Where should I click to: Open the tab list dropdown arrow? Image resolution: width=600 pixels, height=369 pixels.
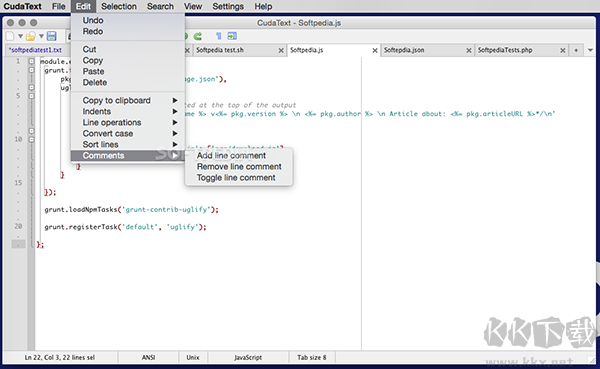pyautogui.click(x=590, y=50)
